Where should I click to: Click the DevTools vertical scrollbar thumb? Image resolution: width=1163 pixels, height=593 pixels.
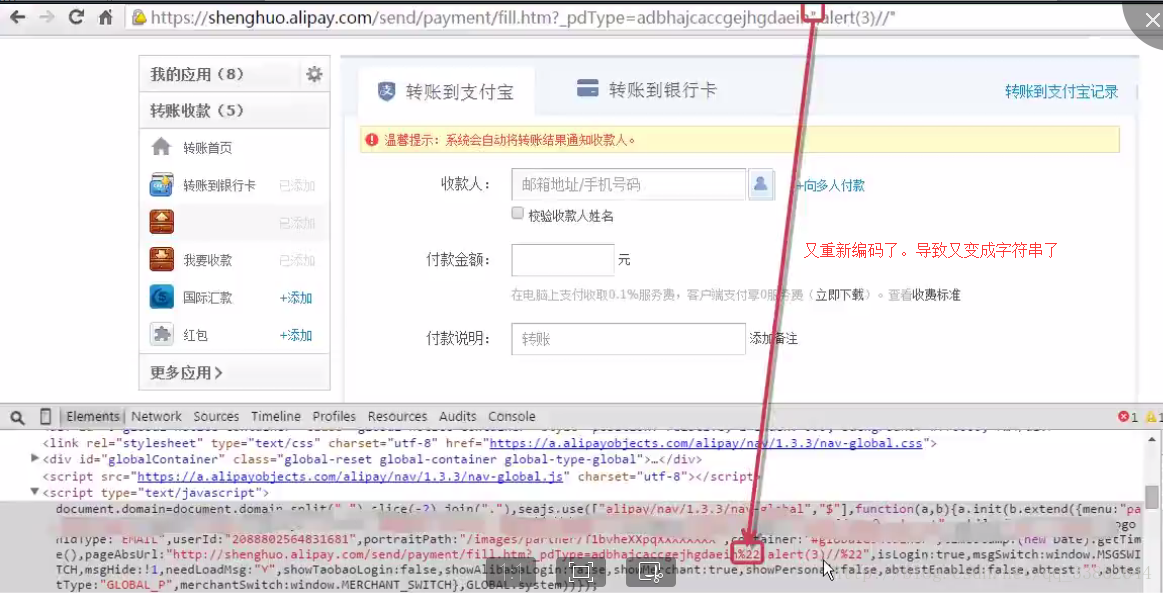[1151, 497]
